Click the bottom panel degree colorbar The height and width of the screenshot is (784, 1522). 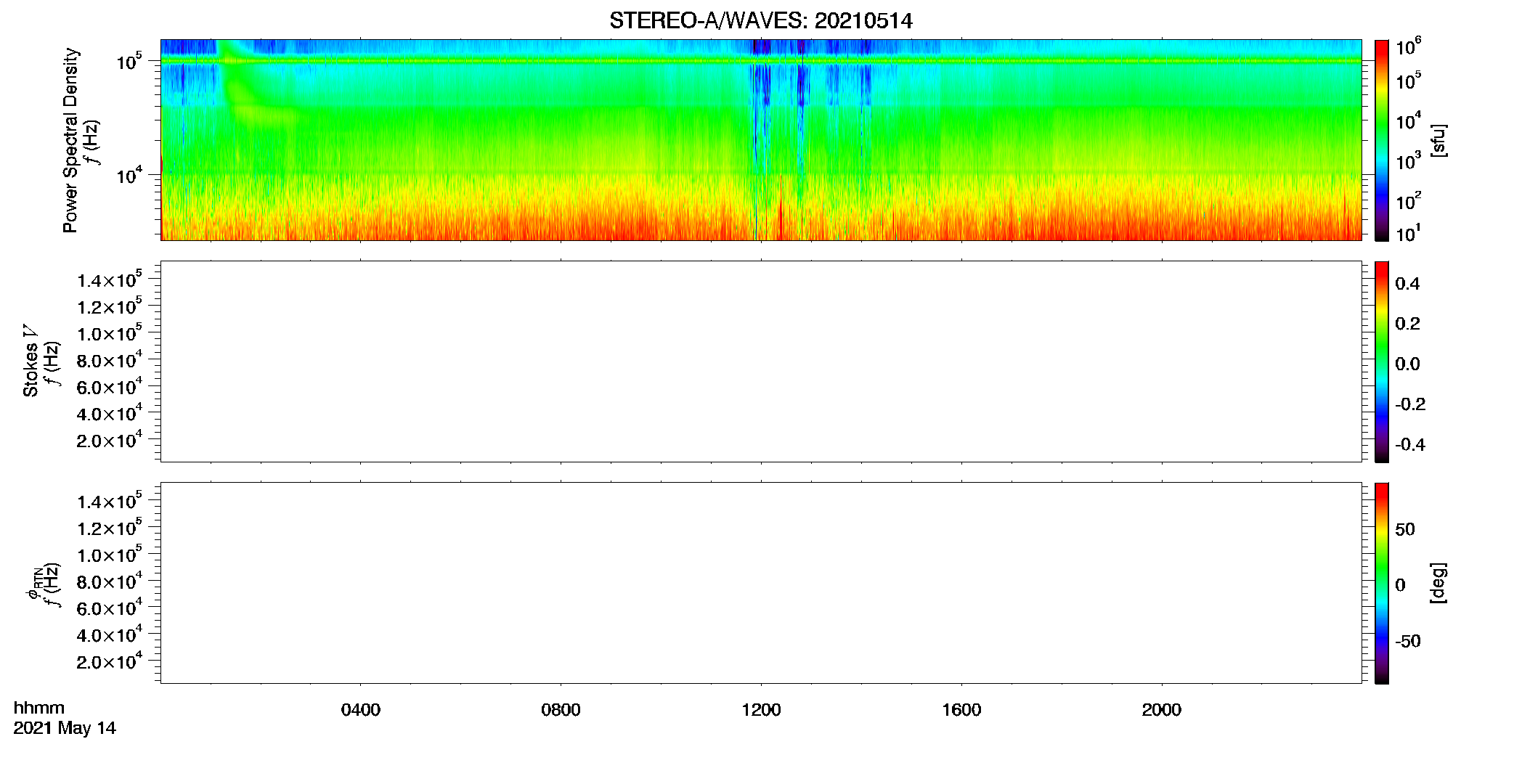pyautogui.click(x=1382, y=583)
